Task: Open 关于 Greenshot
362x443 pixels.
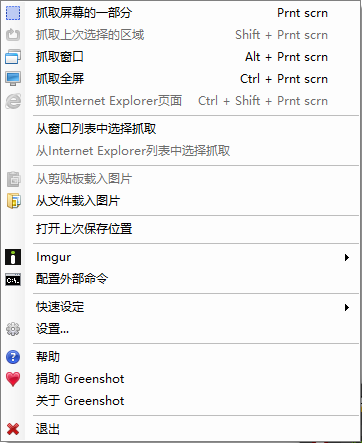Action: (181, 401)
